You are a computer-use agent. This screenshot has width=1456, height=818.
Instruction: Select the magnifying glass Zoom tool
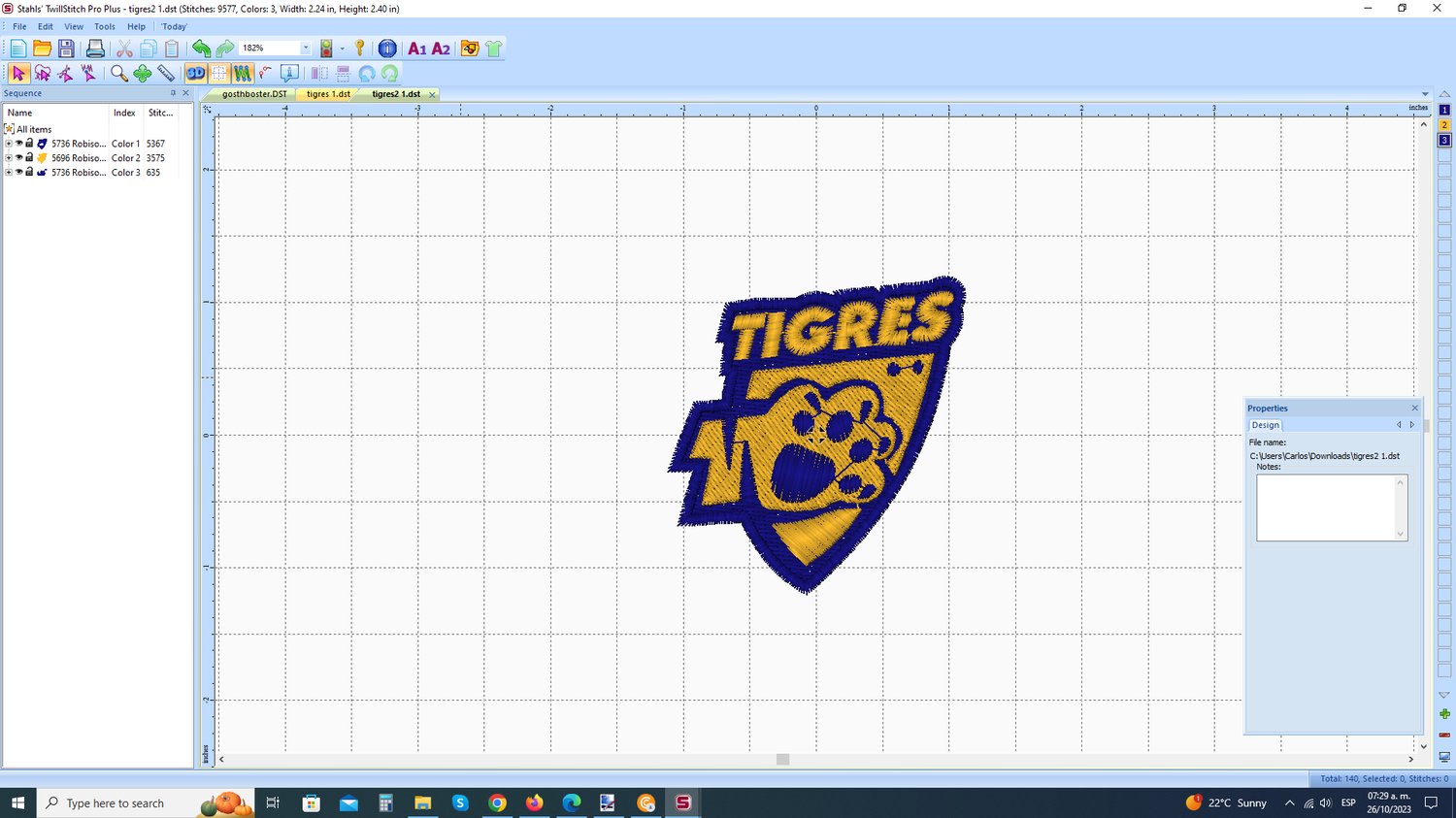pyautogui.click(x=118, y=73)
